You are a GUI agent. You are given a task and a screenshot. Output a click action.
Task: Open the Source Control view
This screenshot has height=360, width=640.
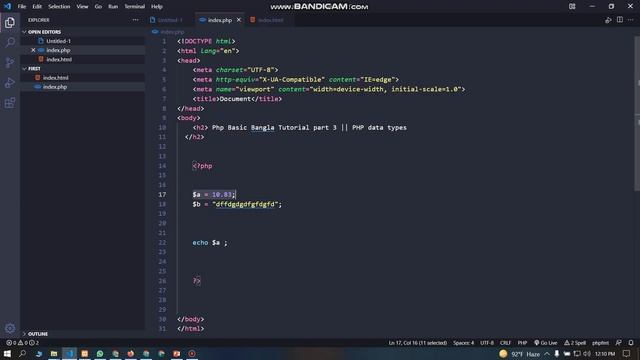tap(10, 62)
